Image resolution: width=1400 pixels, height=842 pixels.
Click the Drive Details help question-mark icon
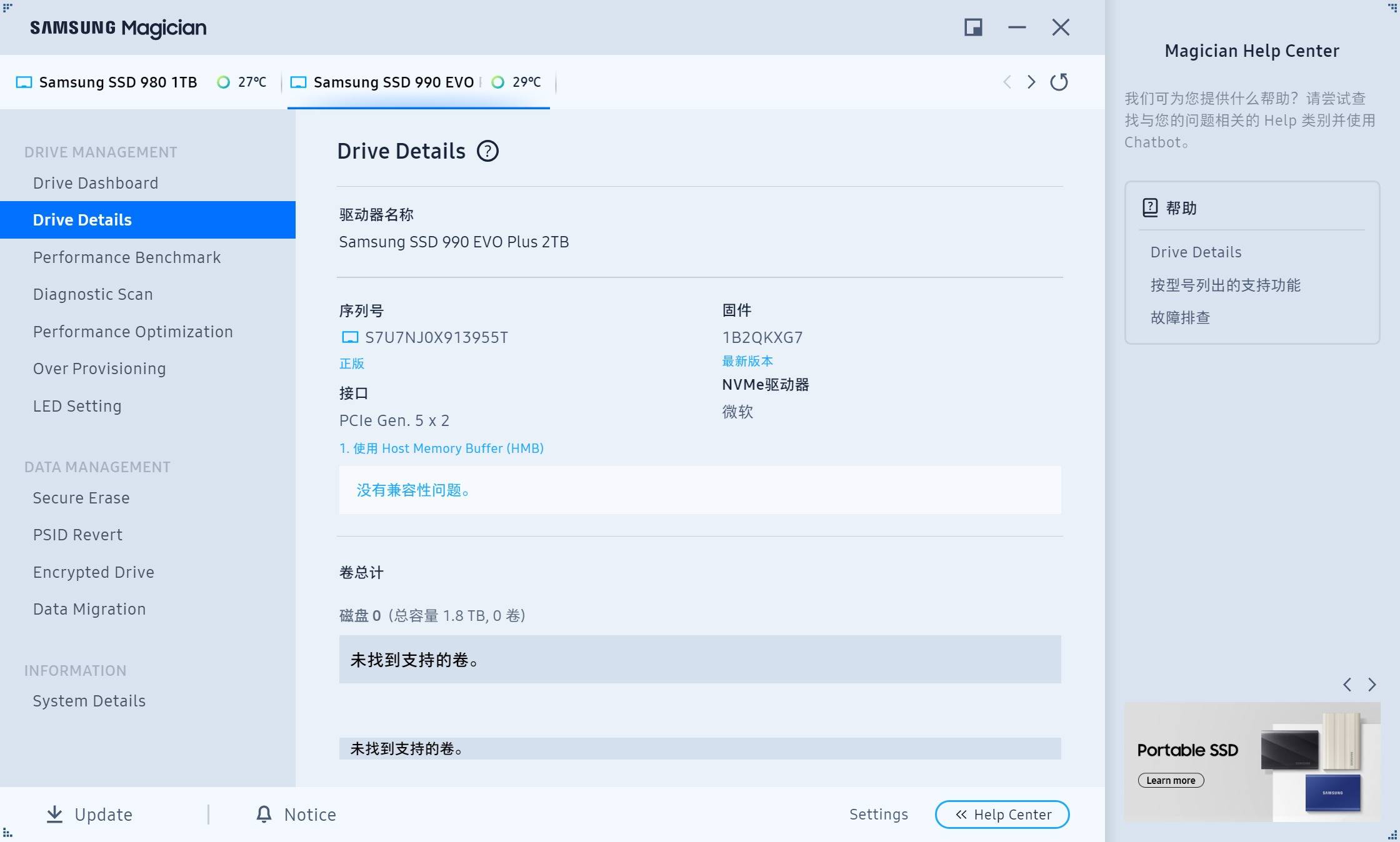tap(487, 151)
